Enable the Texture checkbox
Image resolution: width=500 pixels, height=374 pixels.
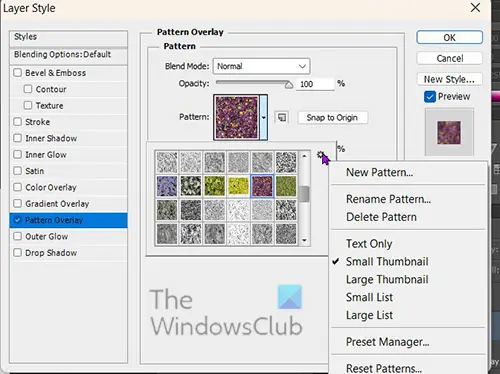point(28,105)
